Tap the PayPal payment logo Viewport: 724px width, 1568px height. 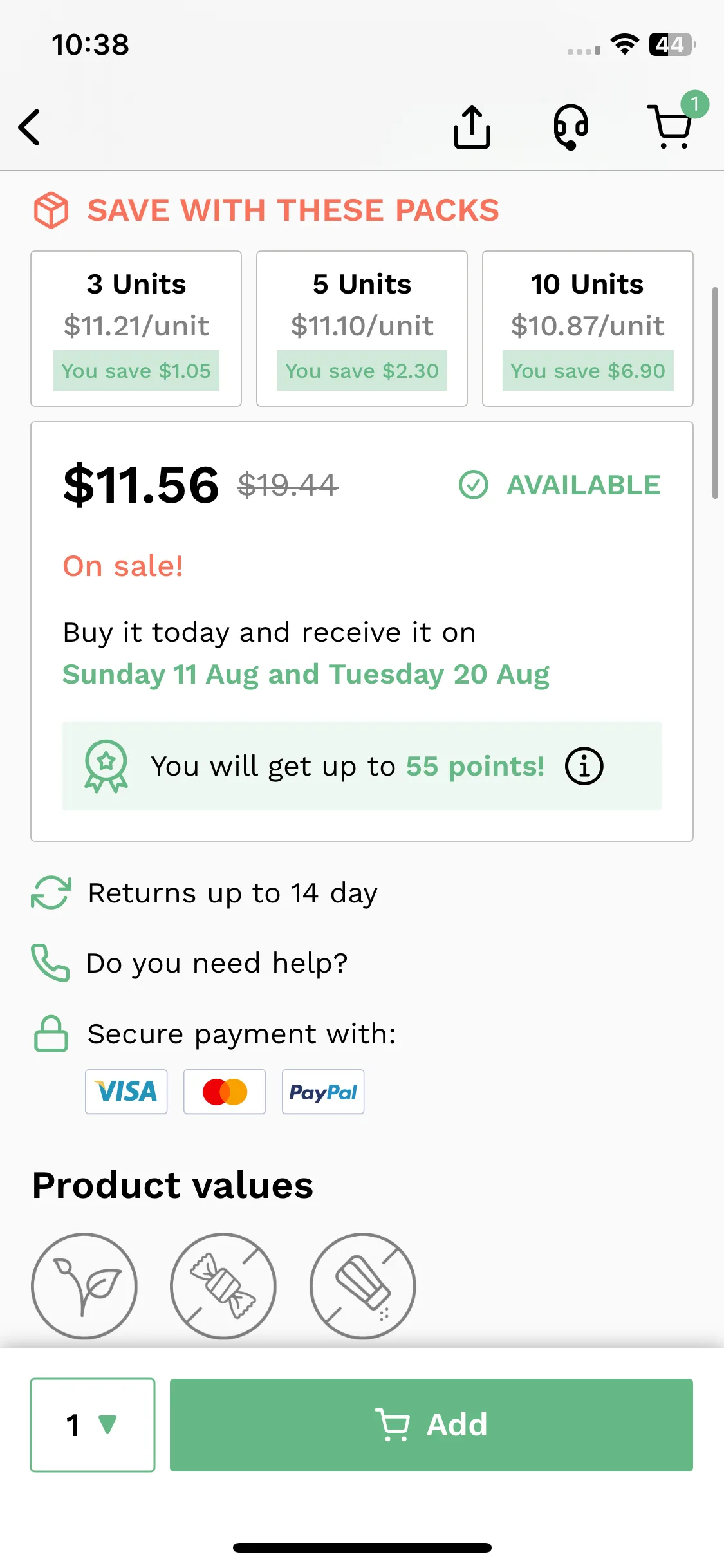click(x=323, y=1092)
